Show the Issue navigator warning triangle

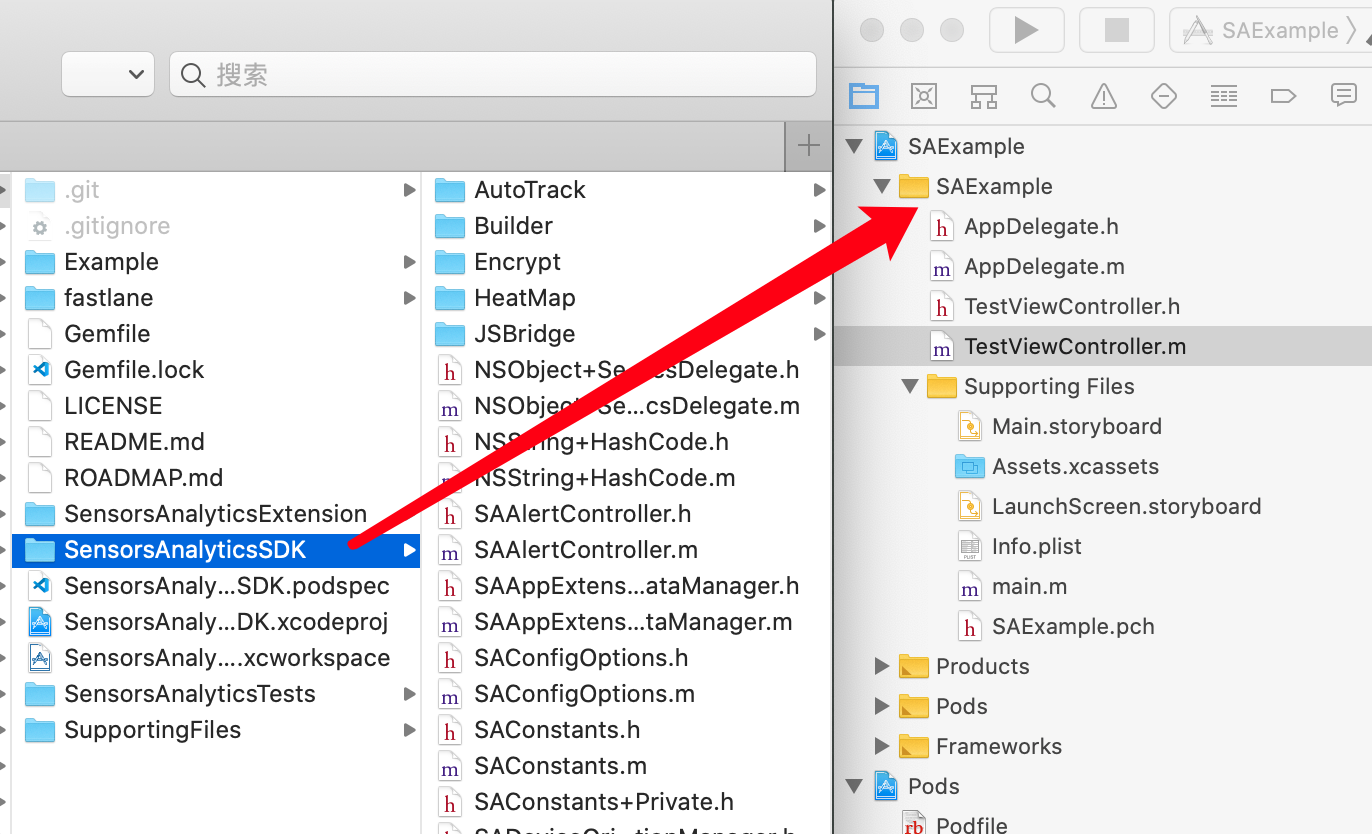(1103, 96)
